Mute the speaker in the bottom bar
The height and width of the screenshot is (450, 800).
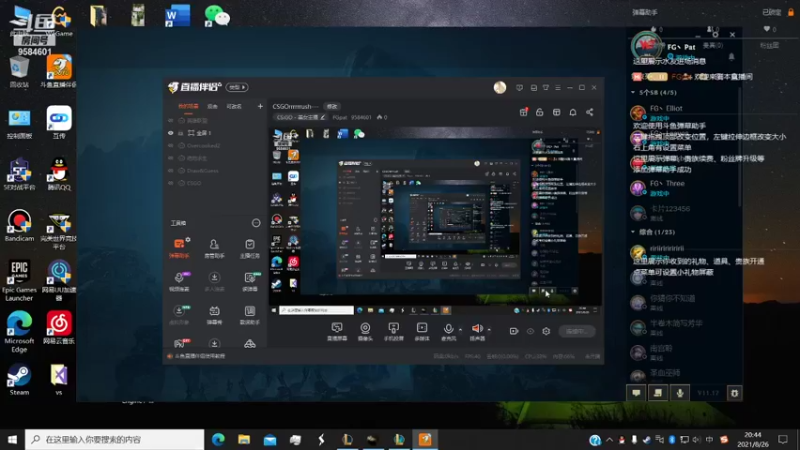click(477, 331)
